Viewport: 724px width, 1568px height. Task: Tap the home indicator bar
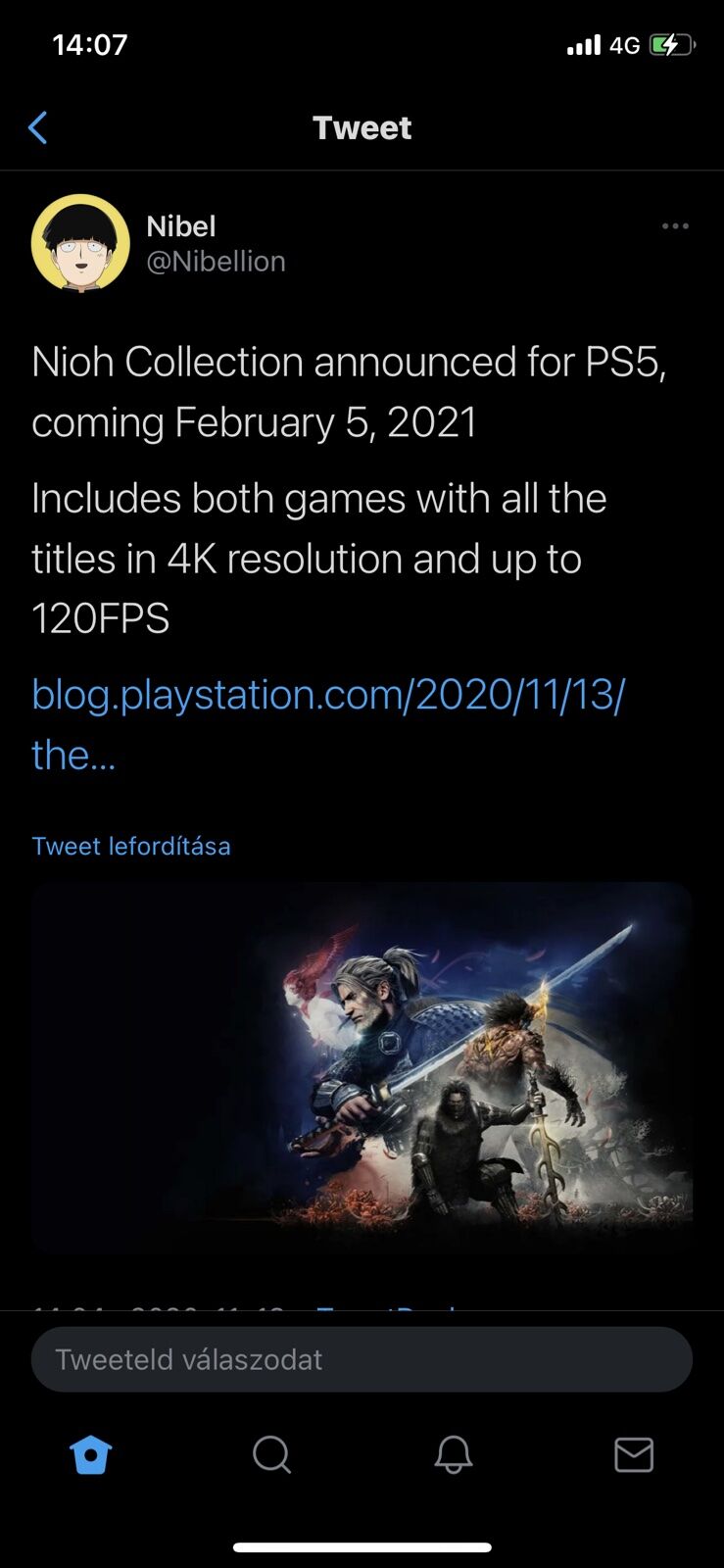[362, 1547]
